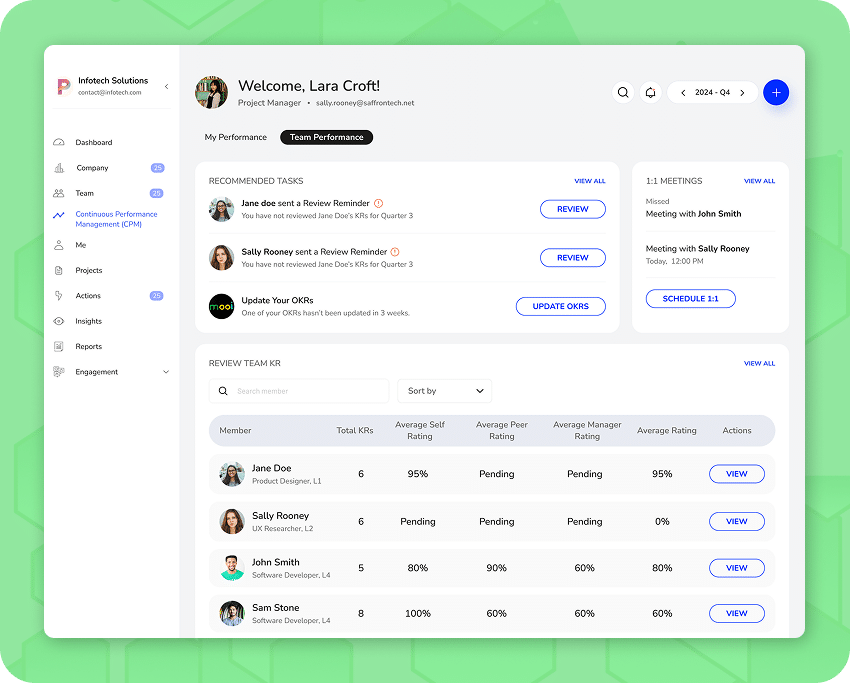Screen dimensions: 850x683
Task: Click the Schedule 1:1 button
Action: click(690, 299)
